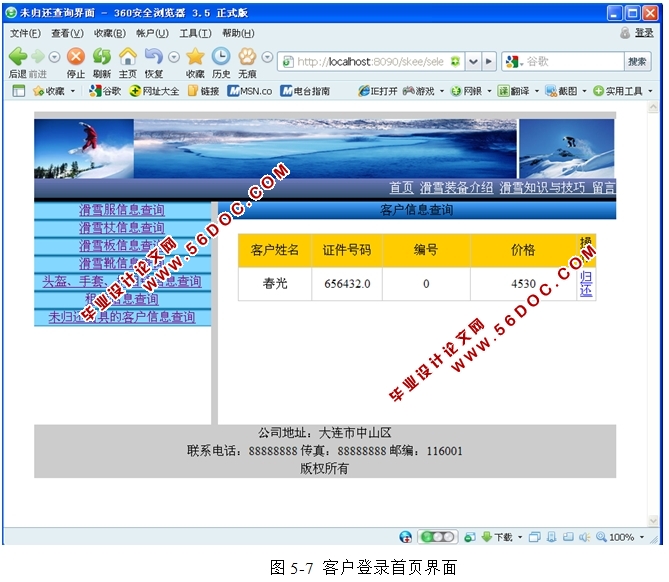Screen dimensions: 669x582
Task: Click the 谷歌 search input field
Action: [x=574, y=62]
